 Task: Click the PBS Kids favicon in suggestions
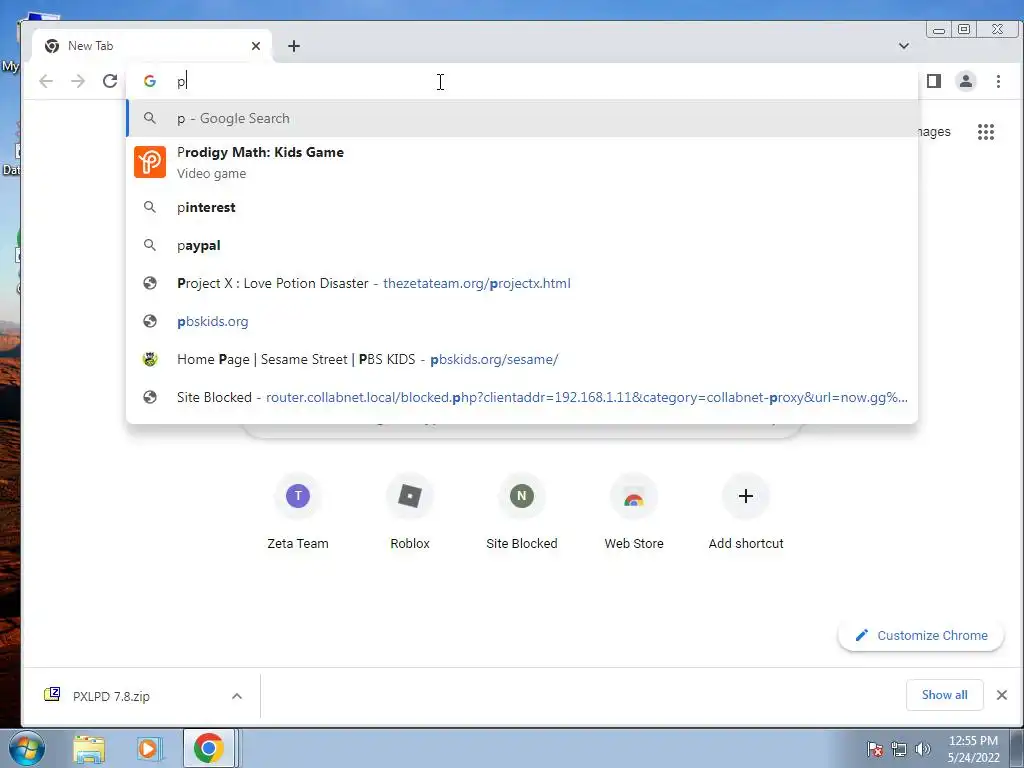click(150, 359)
